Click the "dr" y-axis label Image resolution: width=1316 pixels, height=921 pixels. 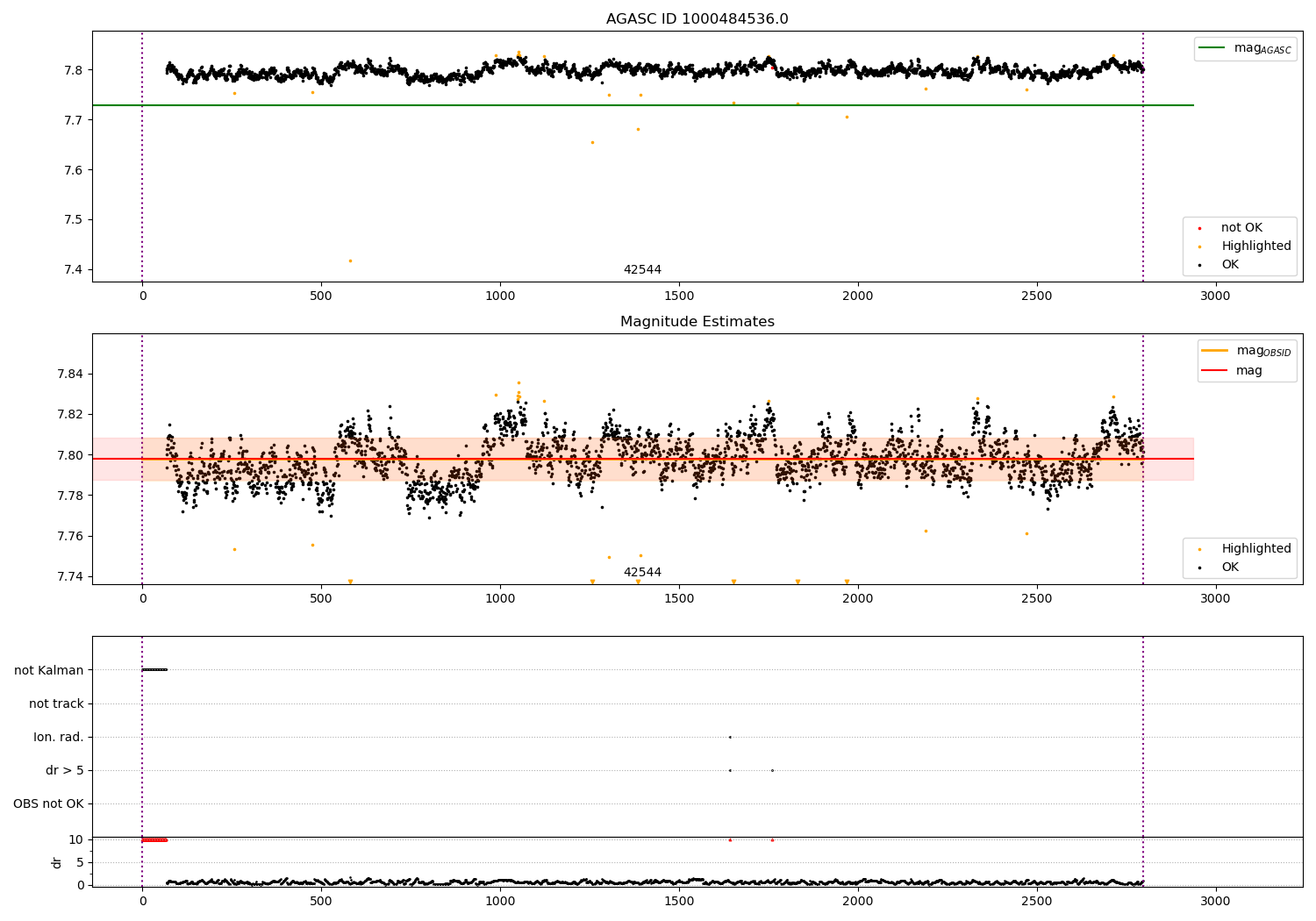[57, 862]
